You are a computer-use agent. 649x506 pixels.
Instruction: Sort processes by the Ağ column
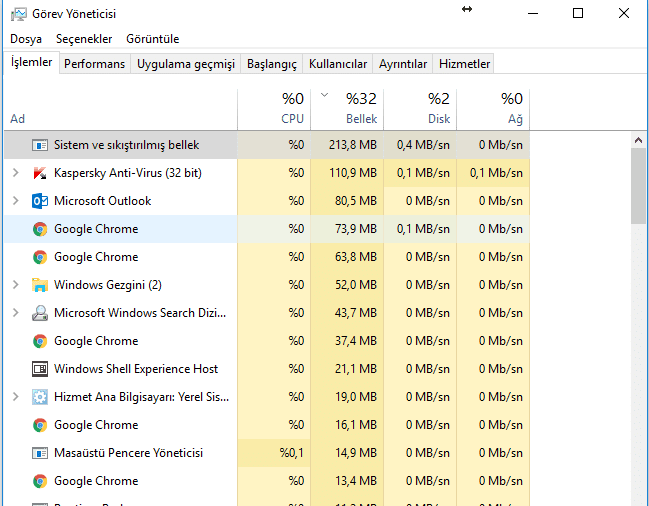click(493, 110)
